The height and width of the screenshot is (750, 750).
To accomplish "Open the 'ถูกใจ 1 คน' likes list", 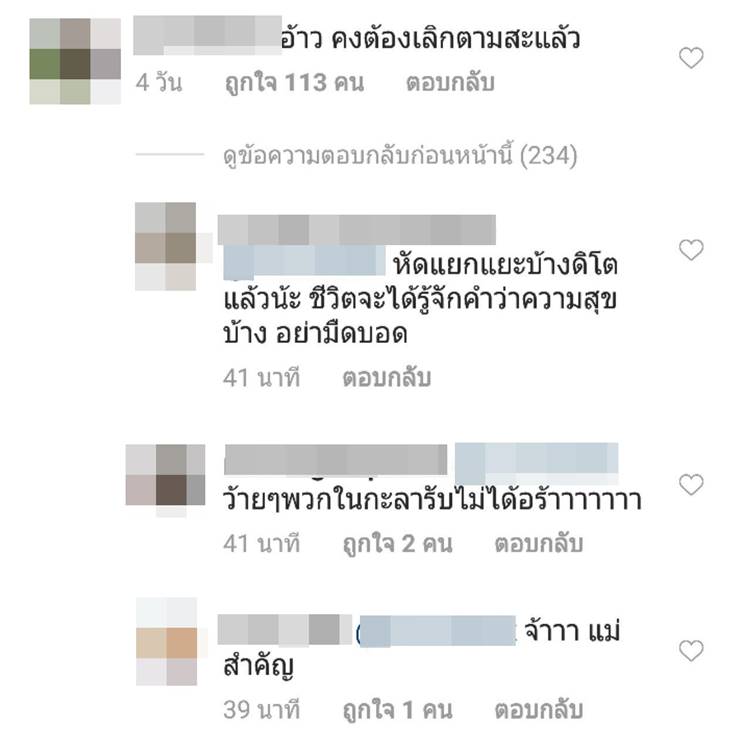I will click(x=397, y=709).
